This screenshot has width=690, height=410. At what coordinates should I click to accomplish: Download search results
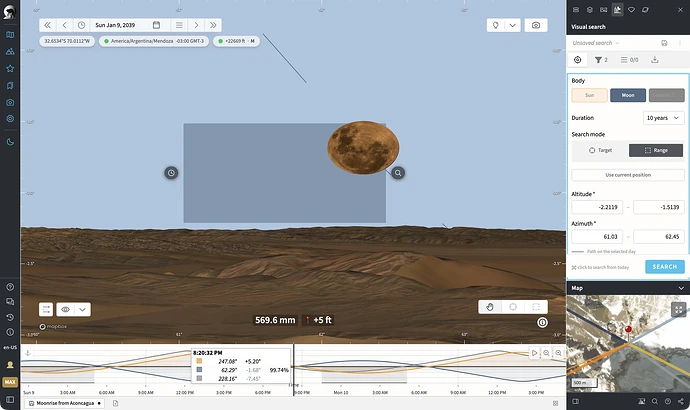pos(655,60)
